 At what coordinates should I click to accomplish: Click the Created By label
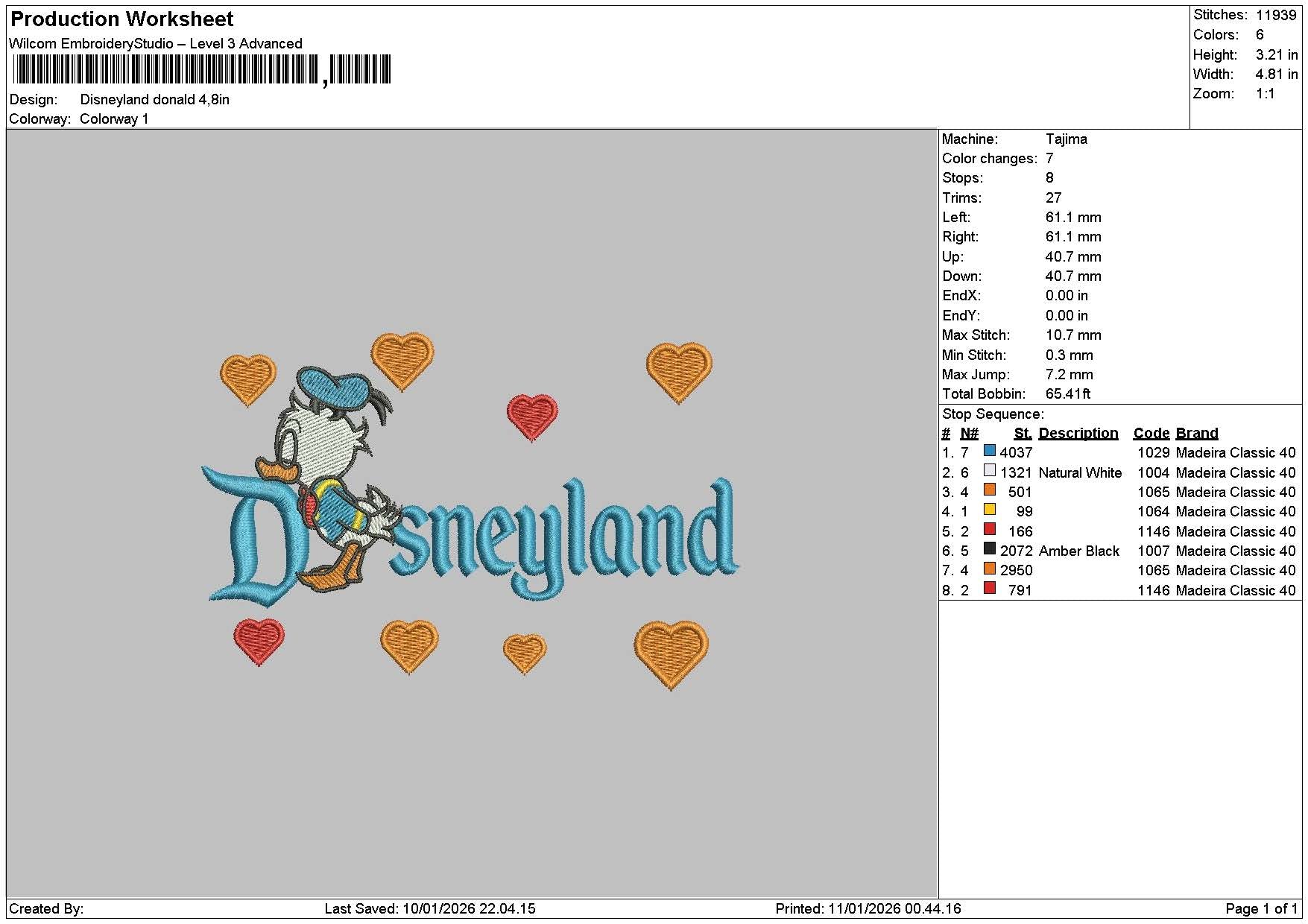pyautogui.click(x=46, y=908)
